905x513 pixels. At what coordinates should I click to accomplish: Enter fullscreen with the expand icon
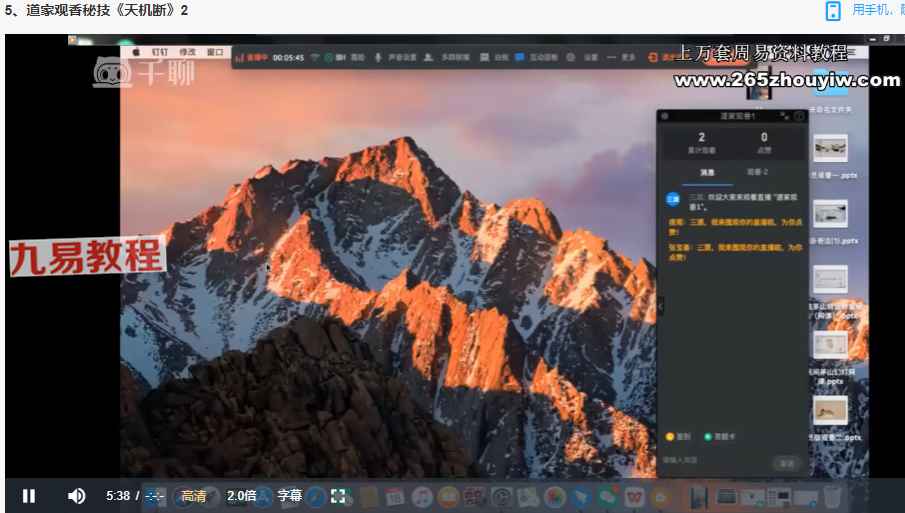point(338,496)
